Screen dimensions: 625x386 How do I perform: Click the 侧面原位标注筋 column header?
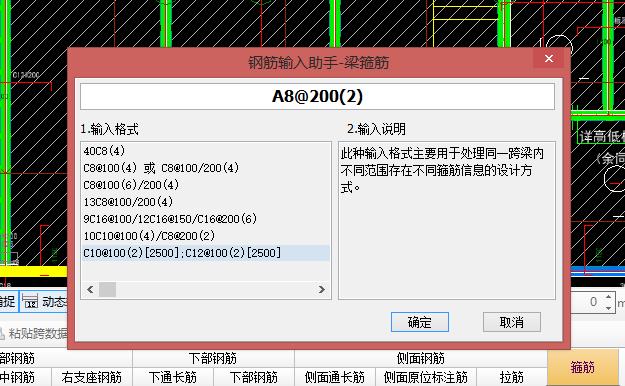pyautogui.click(x=426, y=377)
